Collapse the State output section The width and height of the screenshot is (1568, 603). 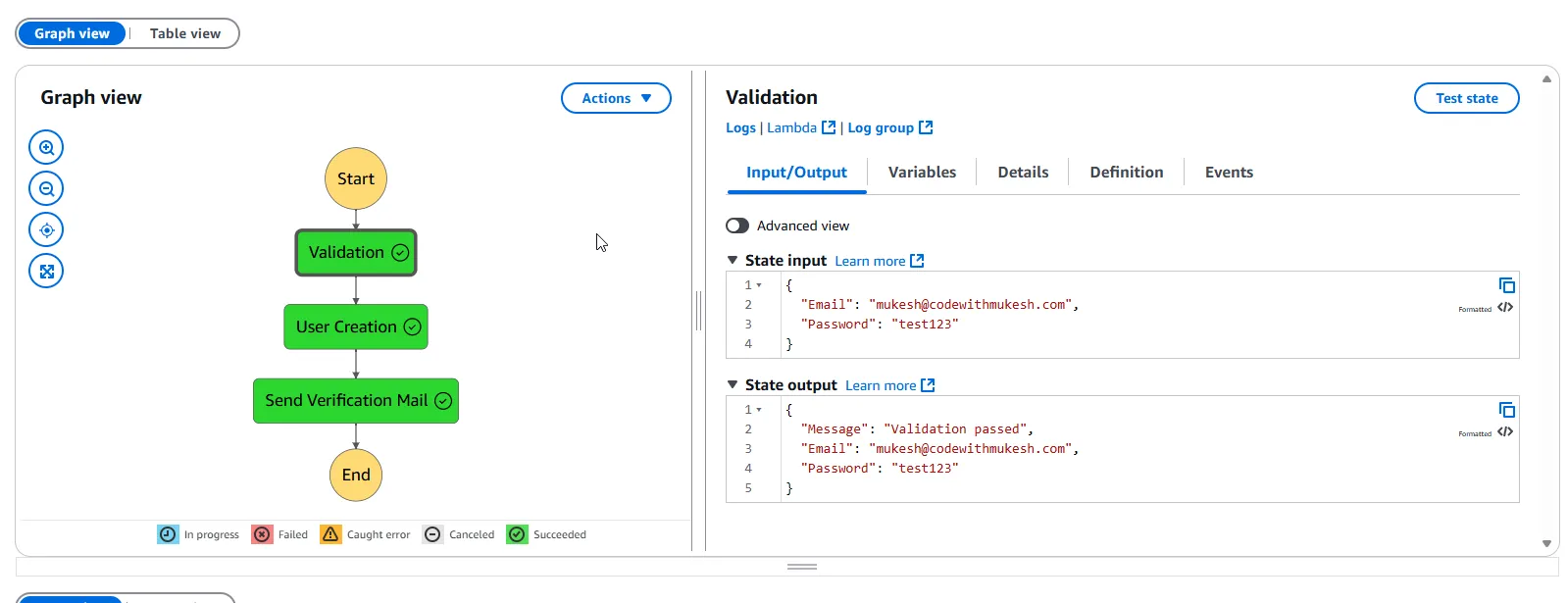[733, 385]
